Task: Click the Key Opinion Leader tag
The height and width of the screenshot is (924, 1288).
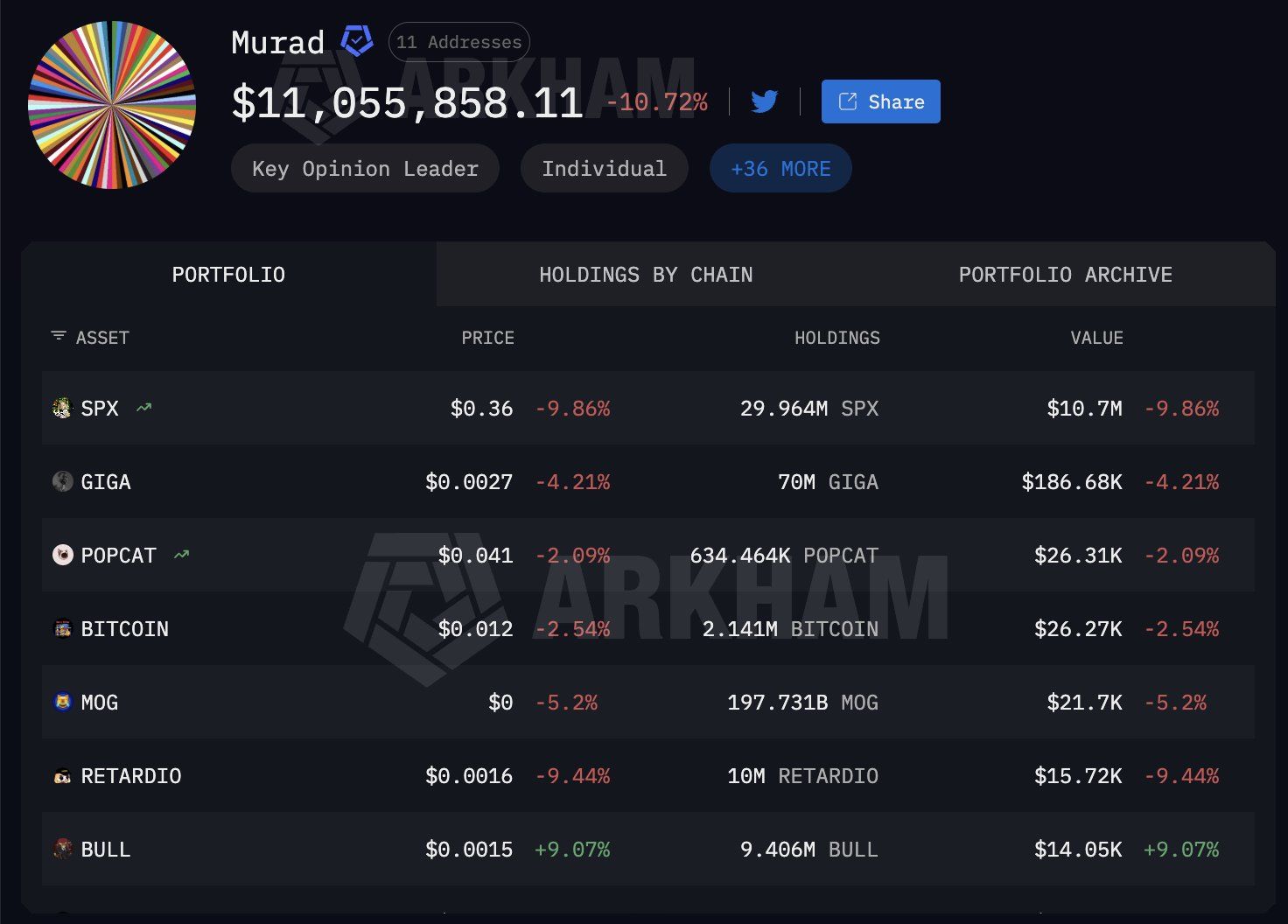Action: click(365, 168)
